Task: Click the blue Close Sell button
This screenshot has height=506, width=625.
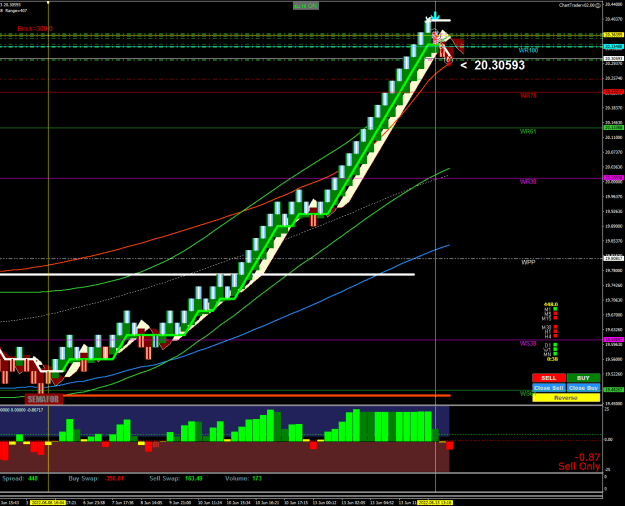Action: pos(548,388)
